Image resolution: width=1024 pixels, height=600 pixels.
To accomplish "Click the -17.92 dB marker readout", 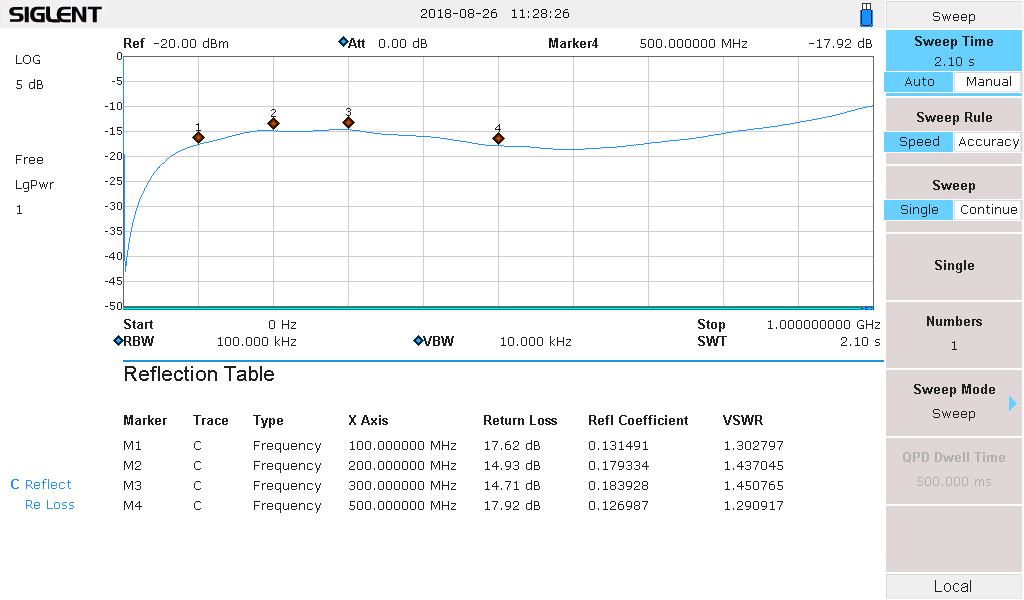I will [840, 44].
